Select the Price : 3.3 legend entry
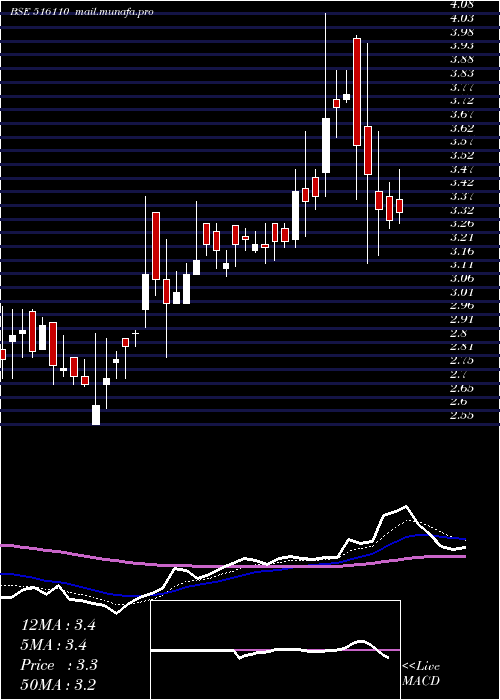500x700 pixels. click(x=59, y=665)
